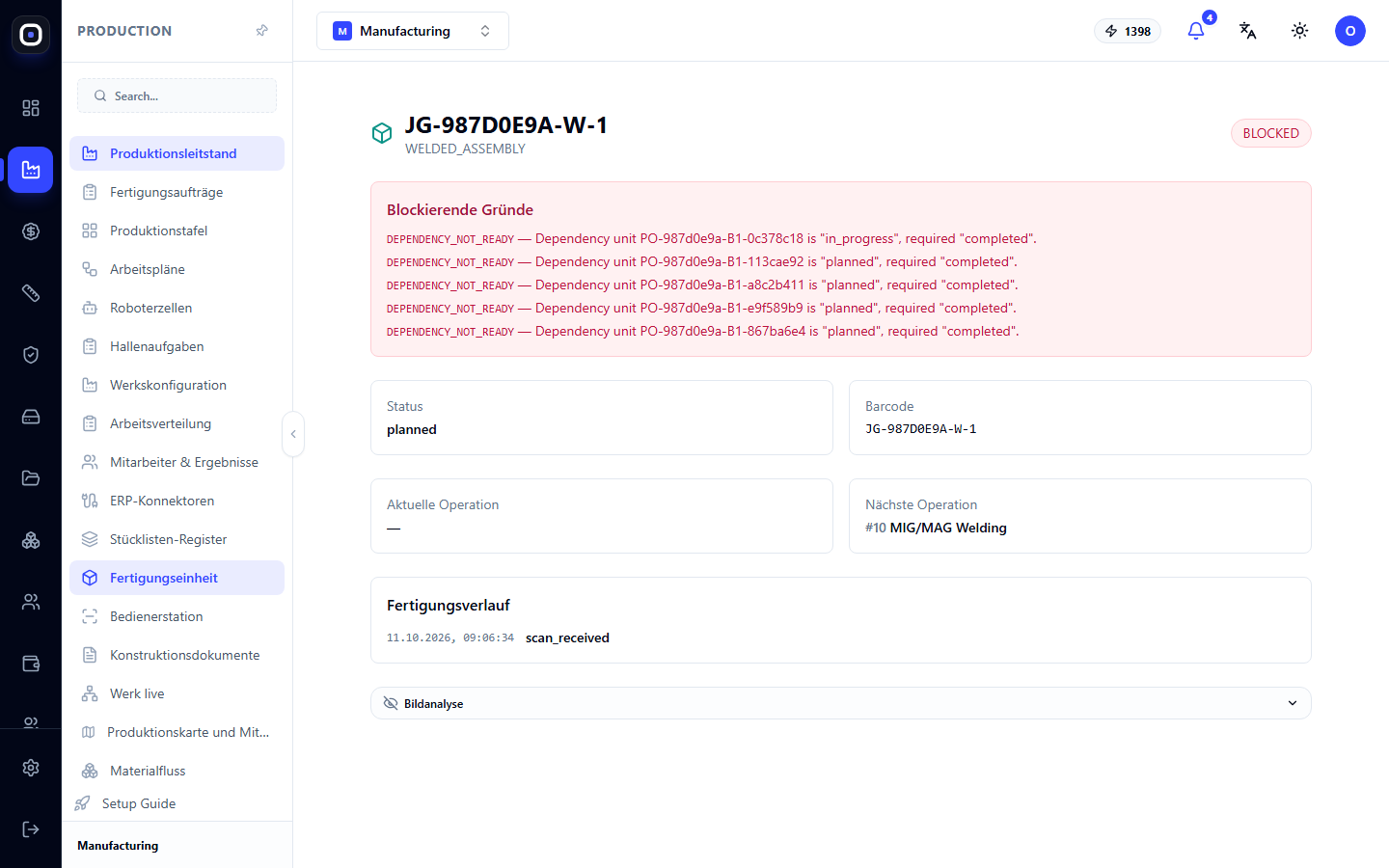Screen dimensions: 1389x868
Task: Open ERP-Konnektoren in the sidebar
Action: tap(177, 501)
